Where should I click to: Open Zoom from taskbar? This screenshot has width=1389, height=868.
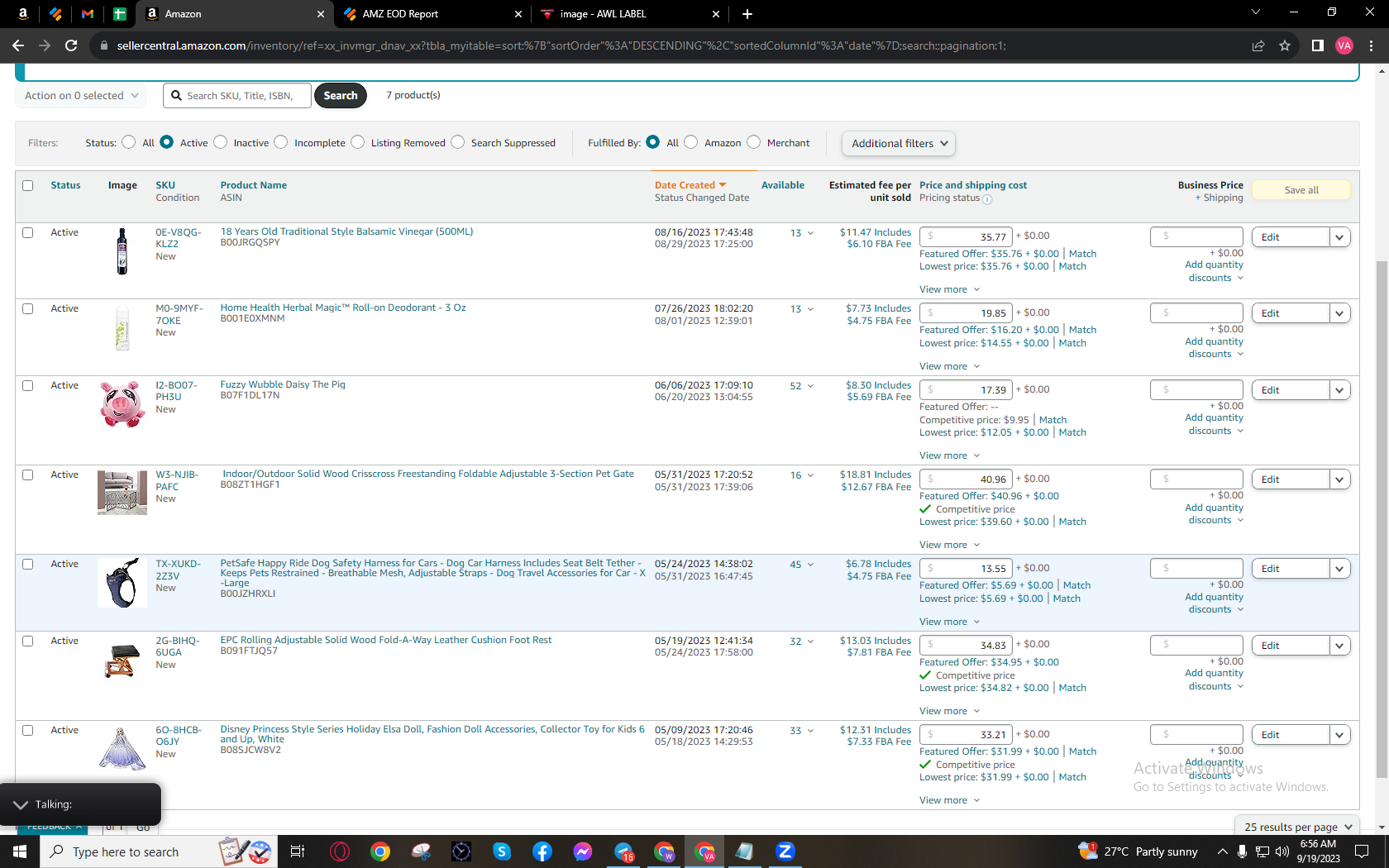tap(785, 851)
